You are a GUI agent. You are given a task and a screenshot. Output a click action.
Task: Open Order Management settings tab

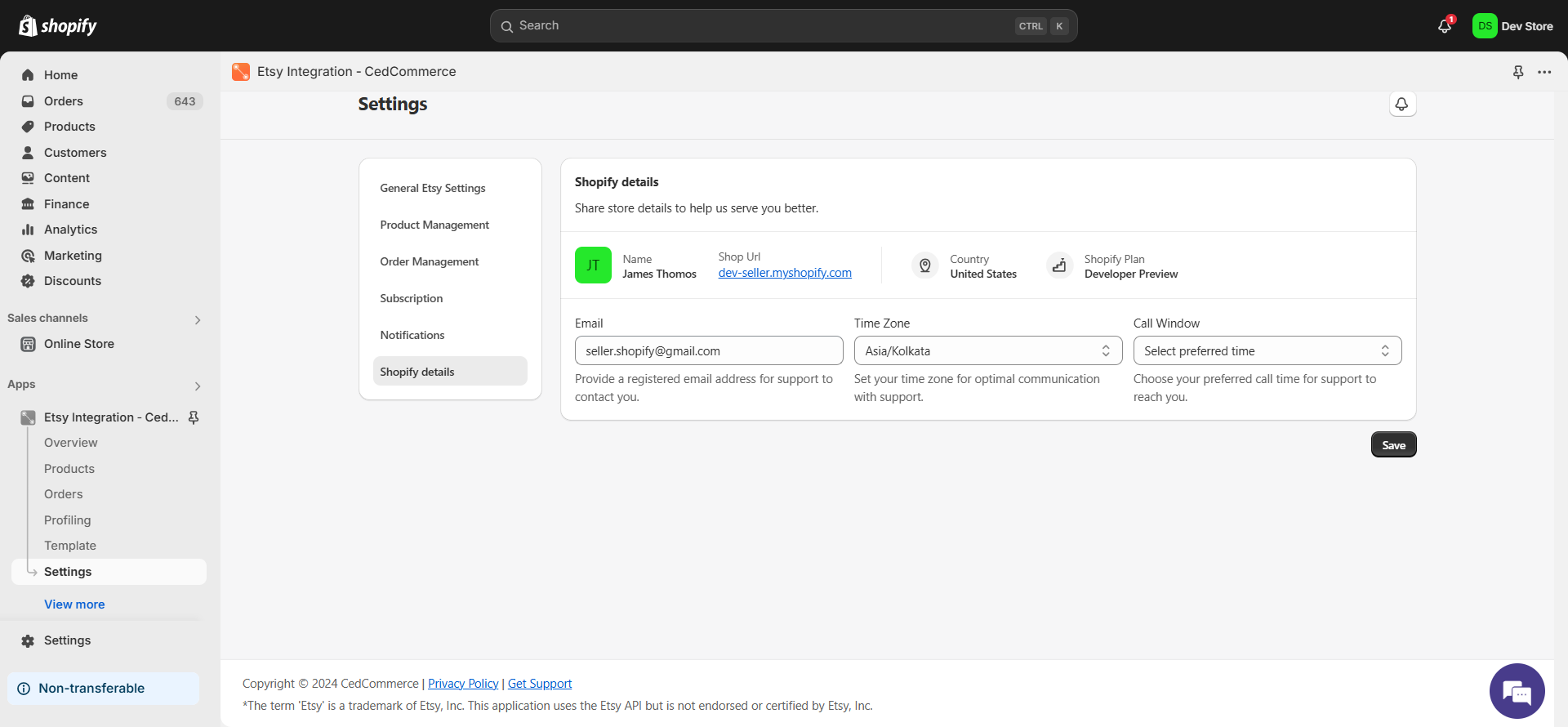coord(450,261)
